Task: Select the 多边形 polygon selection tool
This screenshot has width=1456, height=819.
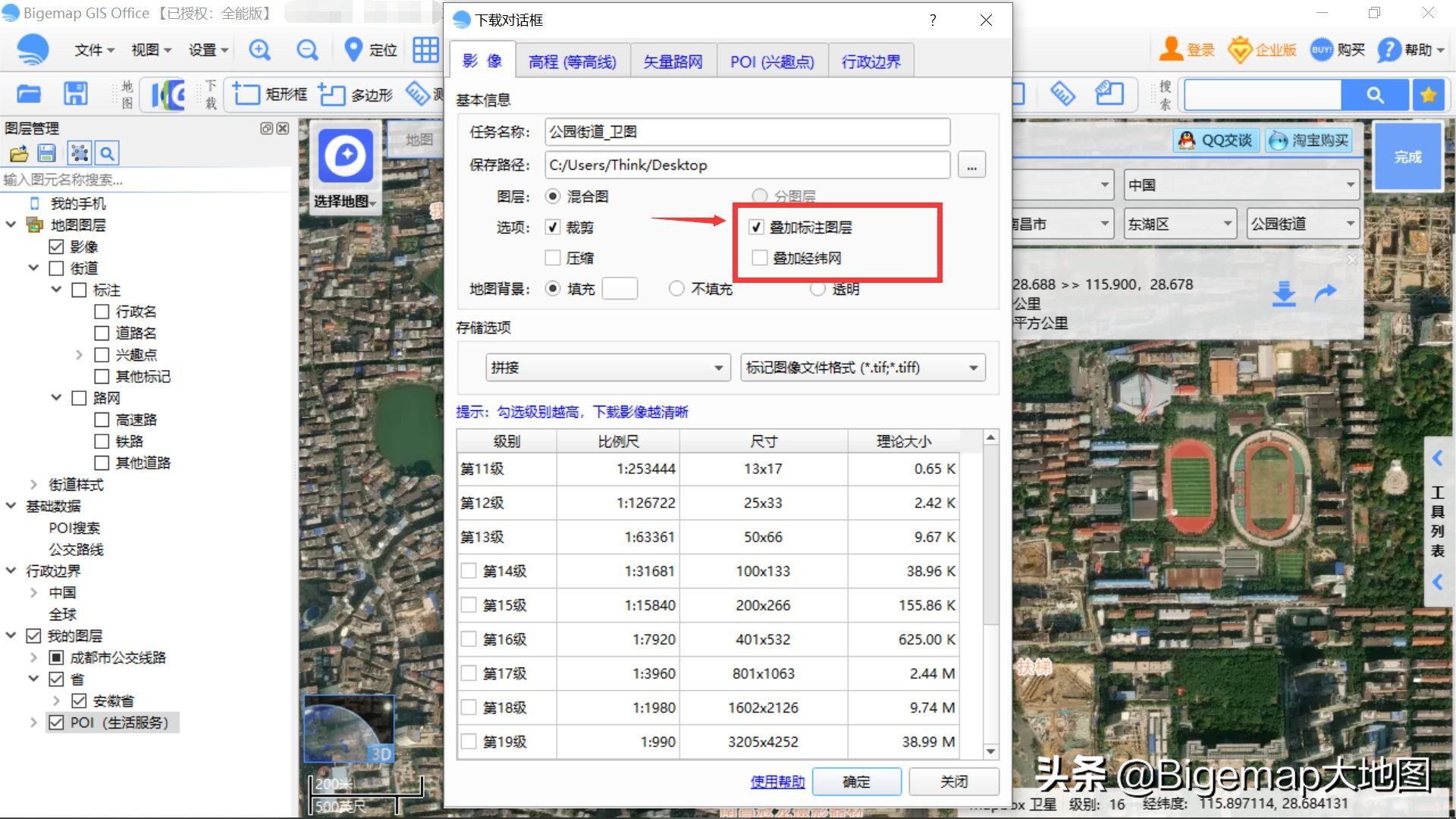Action: pos(354,94)
